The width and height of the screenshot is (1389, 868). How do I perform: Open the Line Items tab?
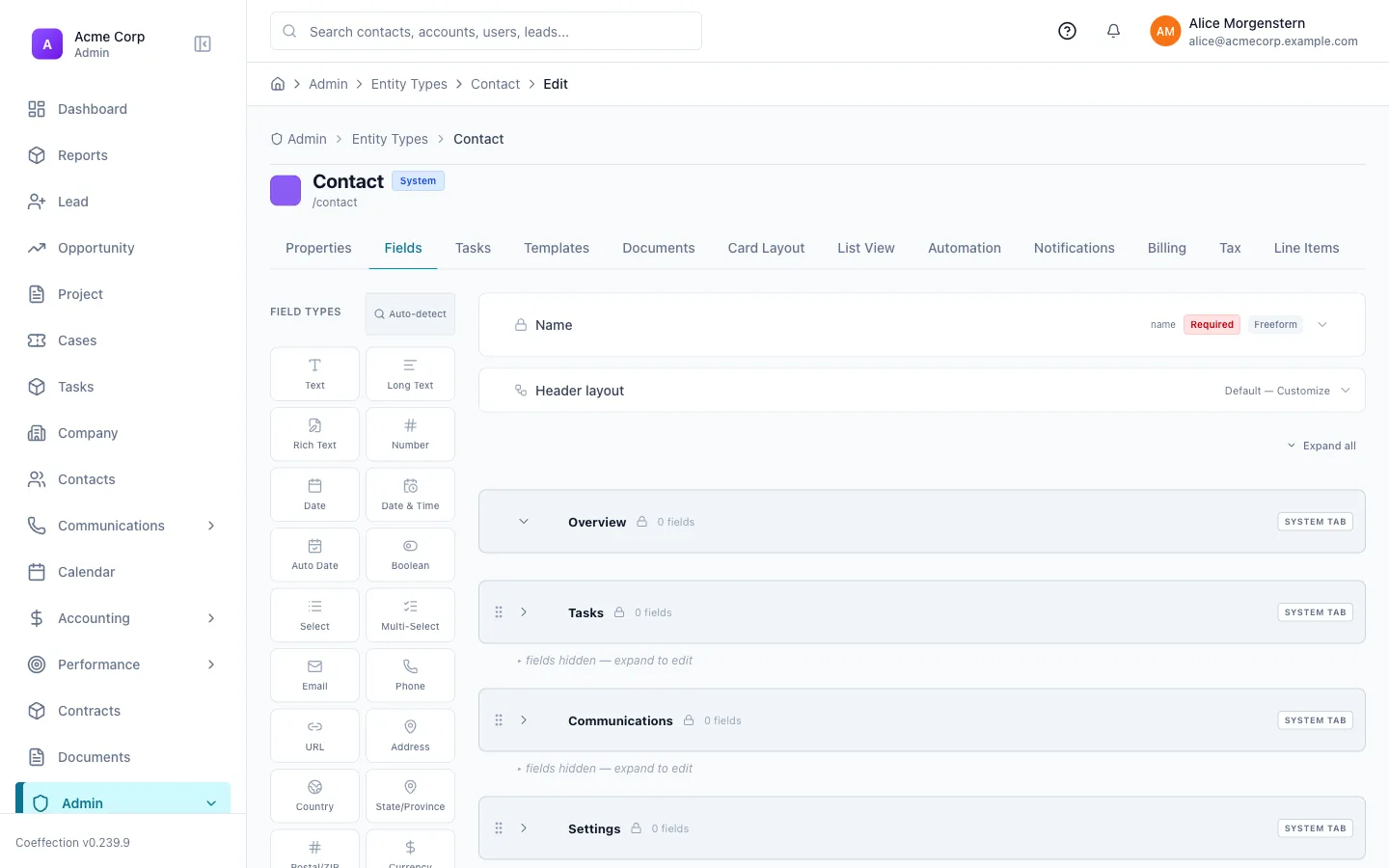1306,248
